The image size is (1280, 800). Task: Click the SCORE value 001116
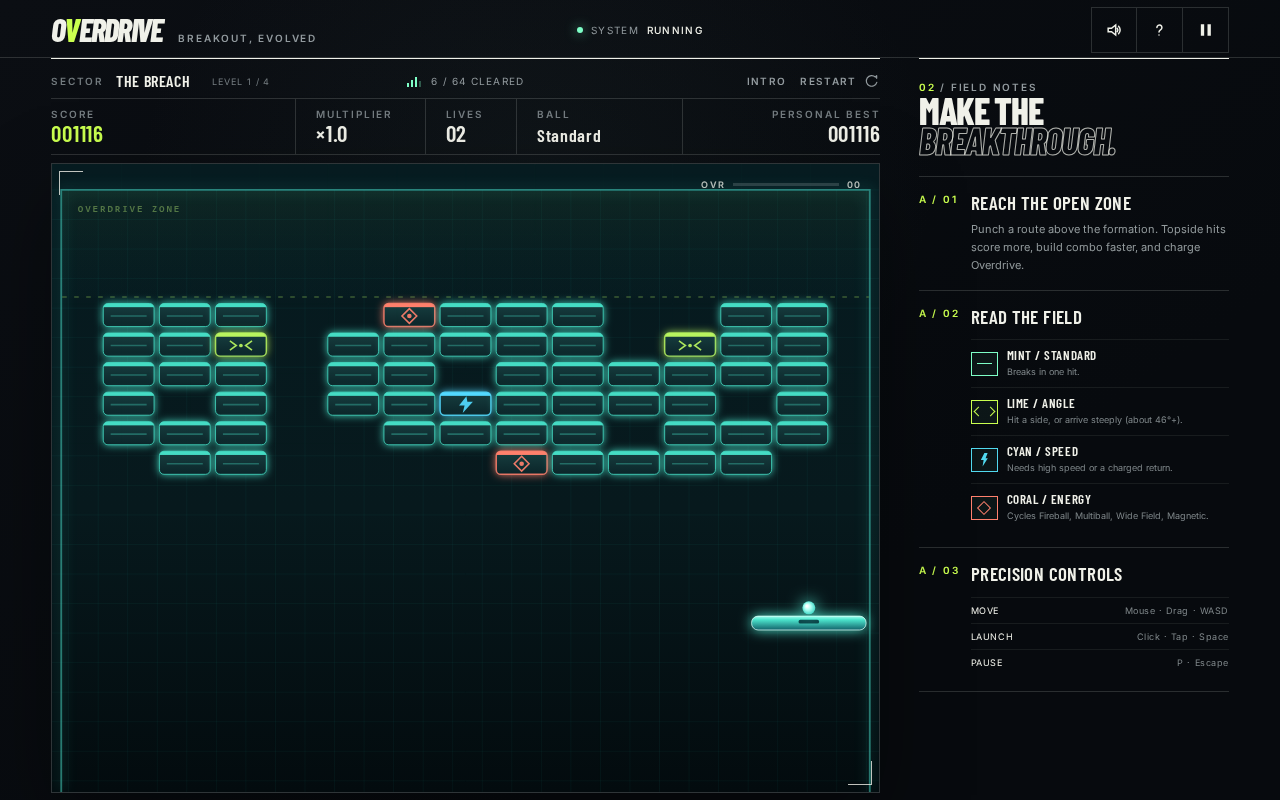click(x=77, y=134)
